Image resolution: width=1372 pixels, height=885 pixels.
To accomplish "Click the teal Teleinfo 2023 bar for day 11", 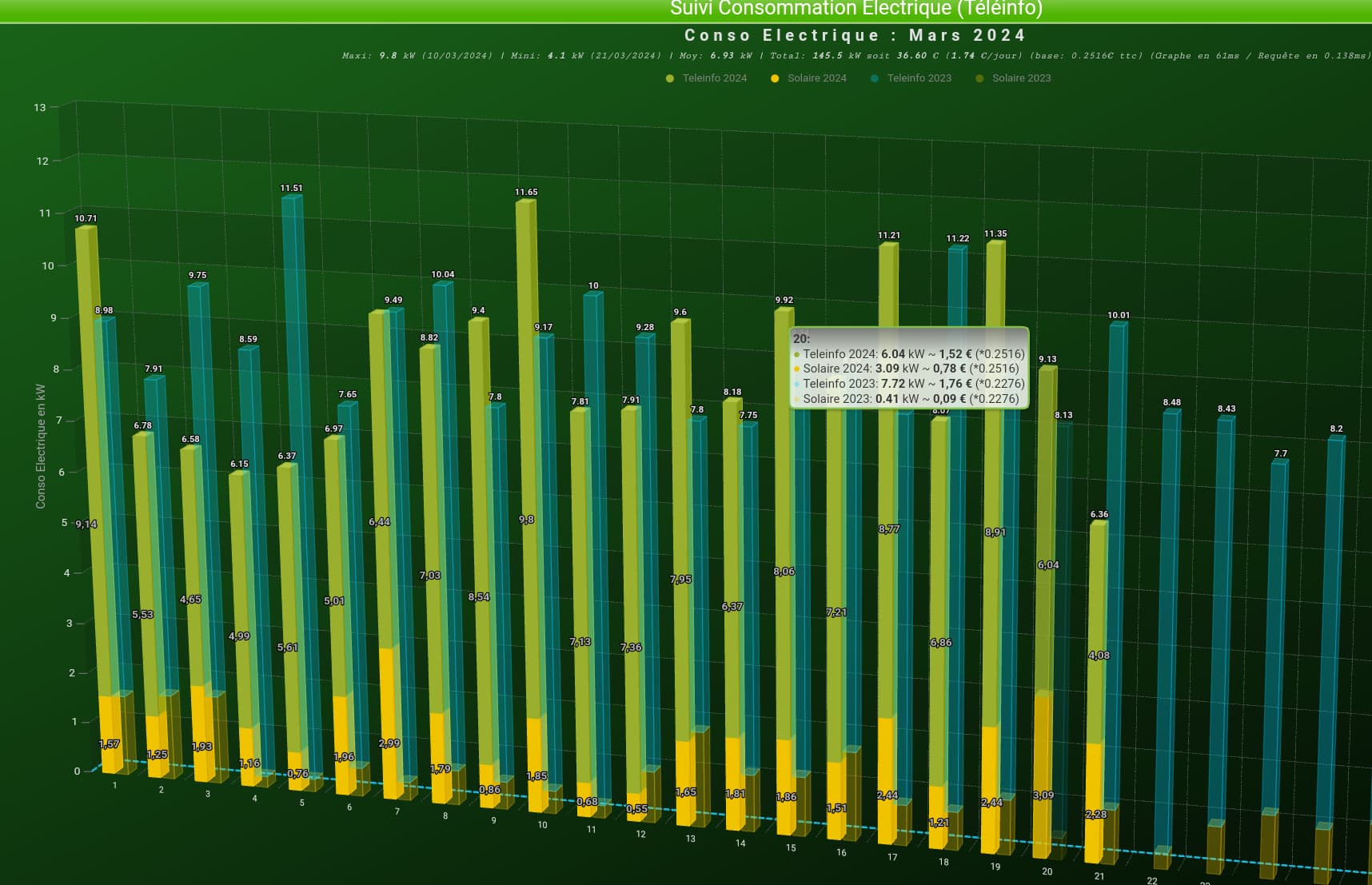I will click(x=596, y=480).
